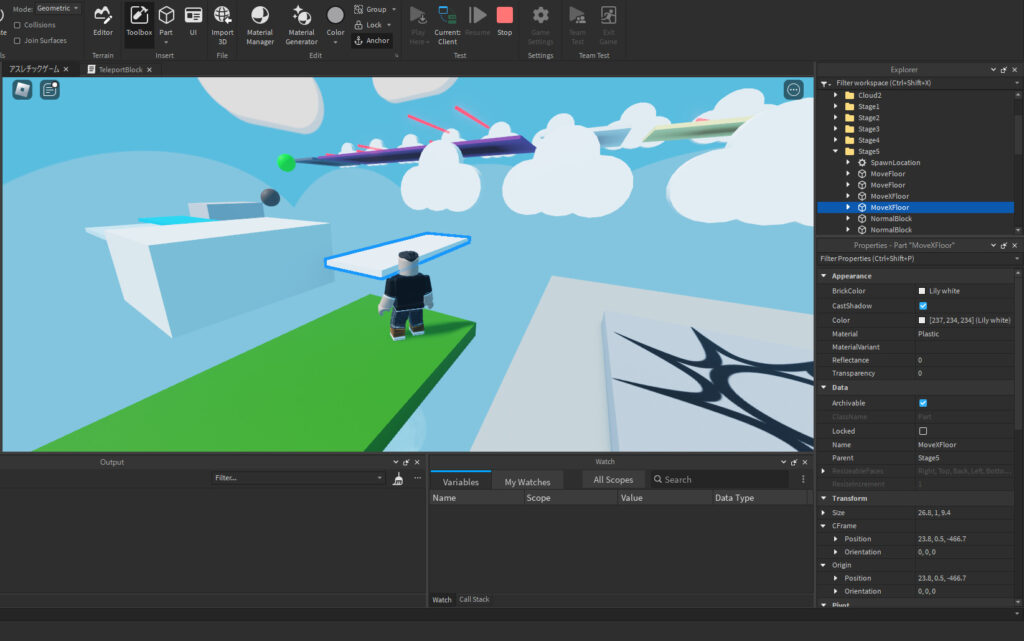The width and height of the screenshot is (1024, 641).
Task: Switch Current Client view
Action: click(447, 25)
